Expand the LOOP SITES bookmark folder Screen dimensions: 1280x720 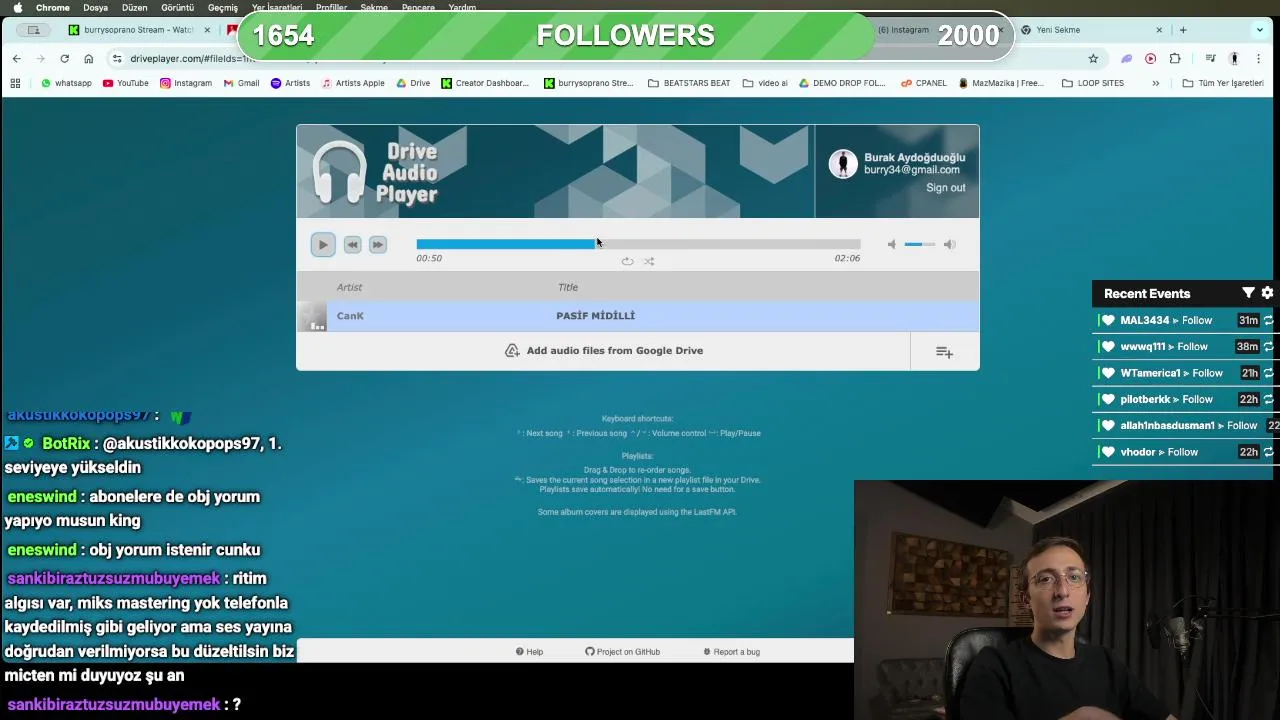[x=1093, y=83]
